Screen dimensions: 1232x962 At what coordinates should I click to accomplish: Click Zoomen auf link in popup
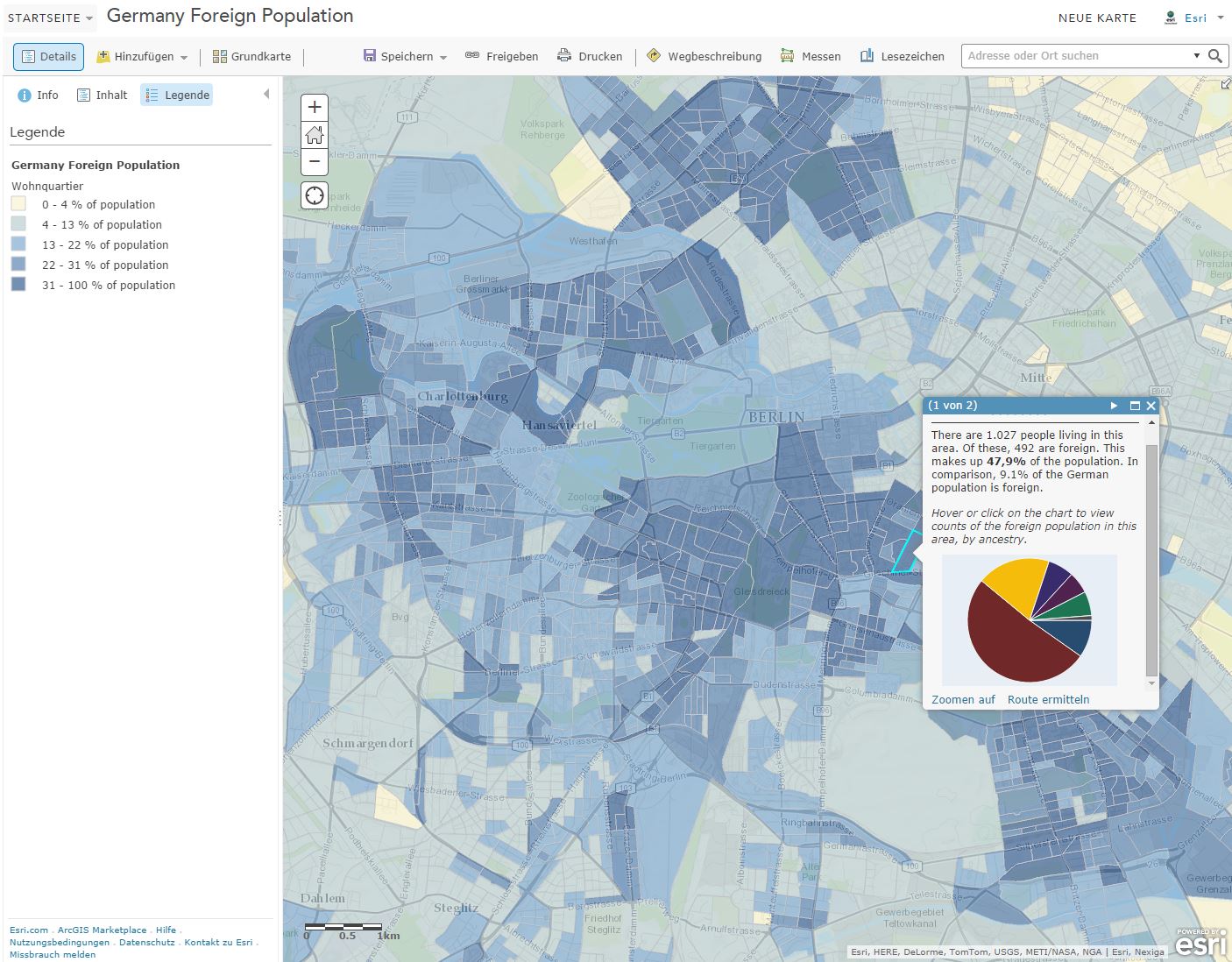click(x=963, y=699)
